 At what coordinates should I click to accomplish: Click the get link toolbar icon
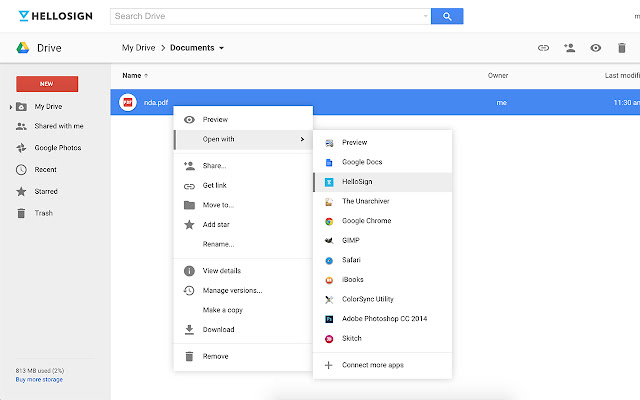pos(543,48)
